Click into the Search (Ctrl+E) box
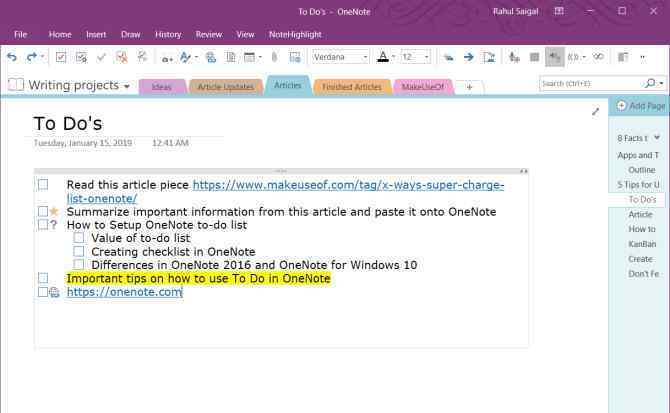Screen dimensions: 670x413 (592, 83)
